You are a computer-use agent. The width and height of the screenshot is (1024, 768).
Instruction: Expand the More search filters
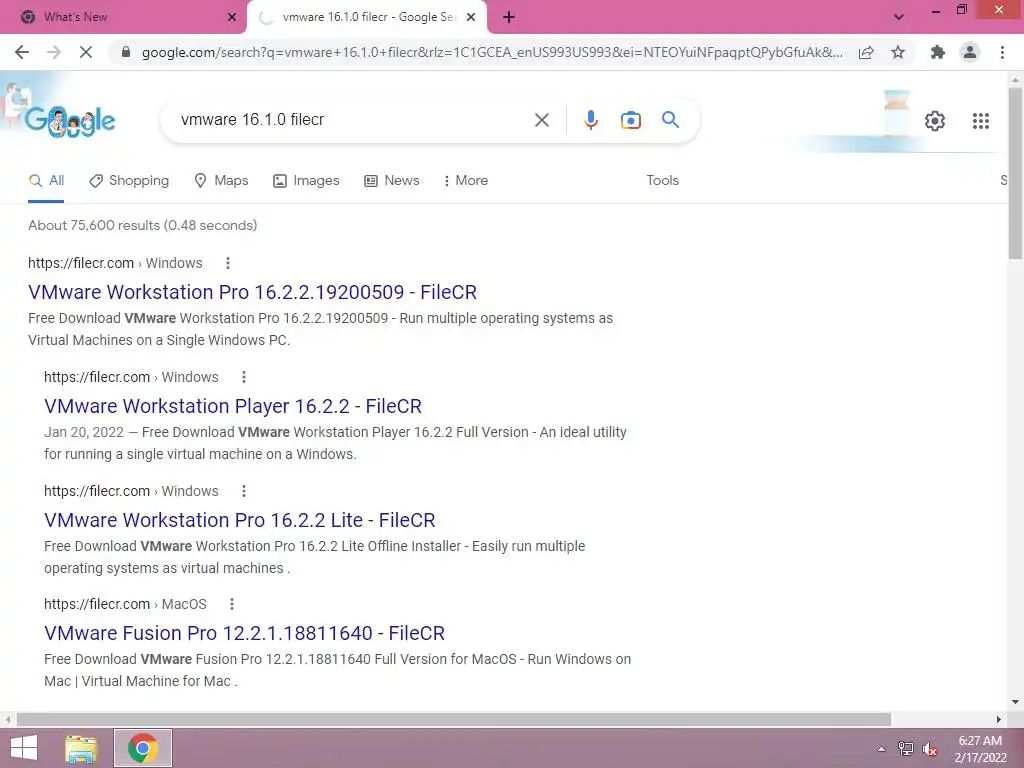466,181
